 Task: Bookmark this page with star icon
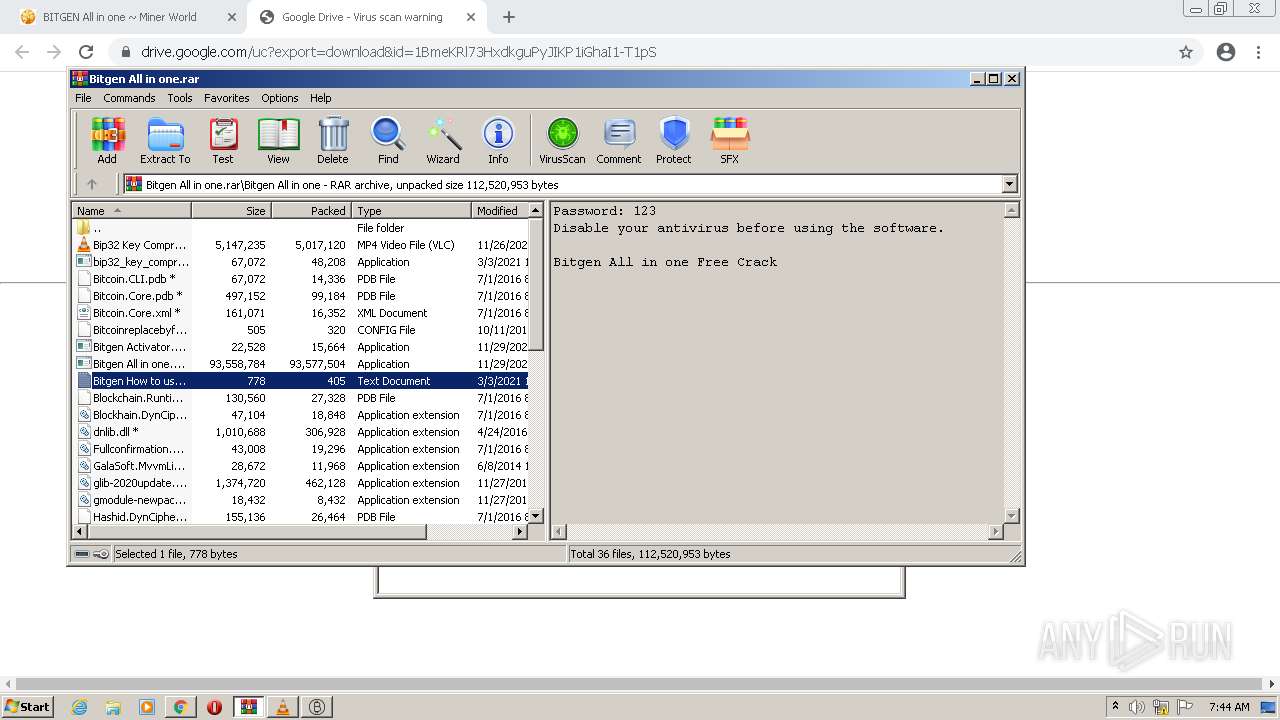[1186, 52]
